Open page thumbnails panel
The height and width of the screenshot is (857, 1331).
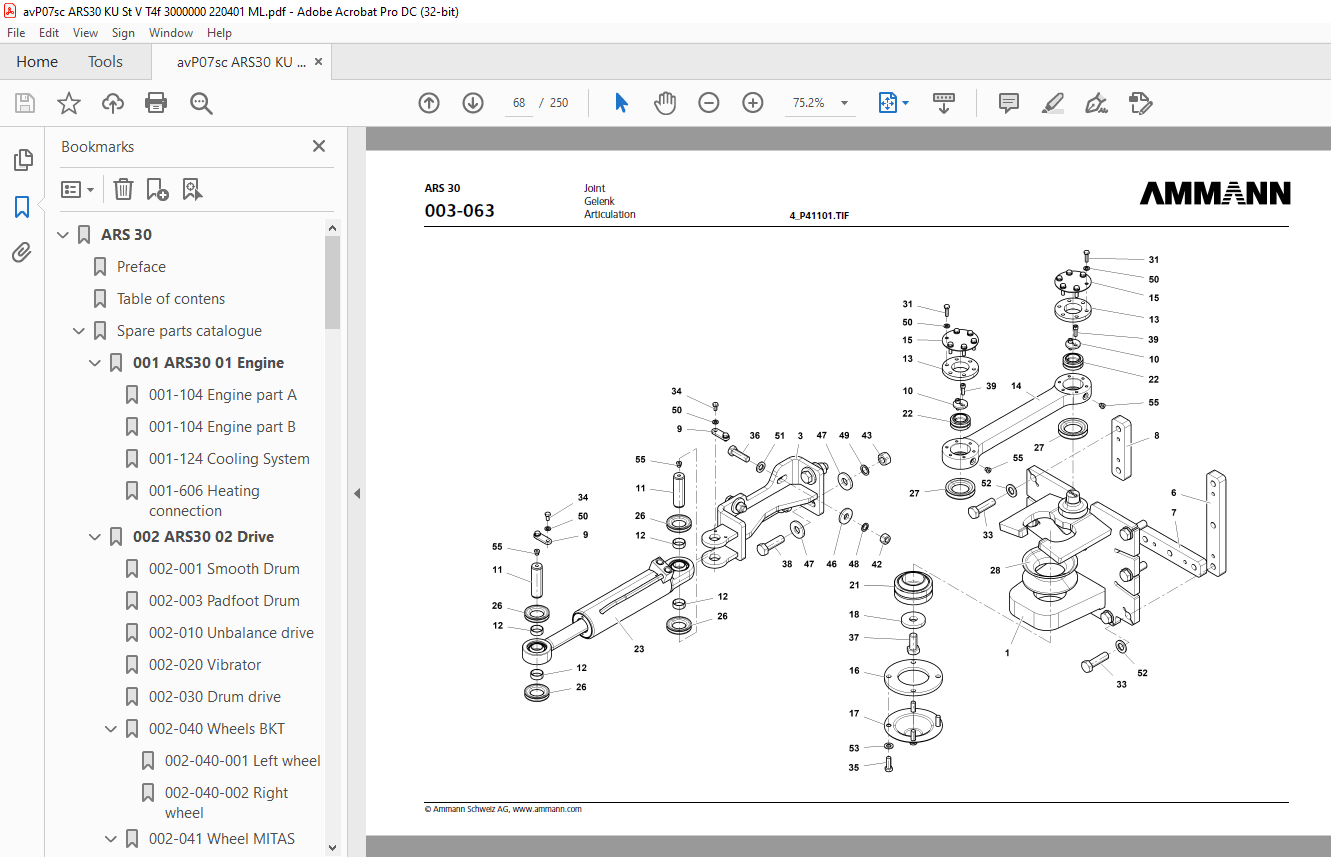22,160
